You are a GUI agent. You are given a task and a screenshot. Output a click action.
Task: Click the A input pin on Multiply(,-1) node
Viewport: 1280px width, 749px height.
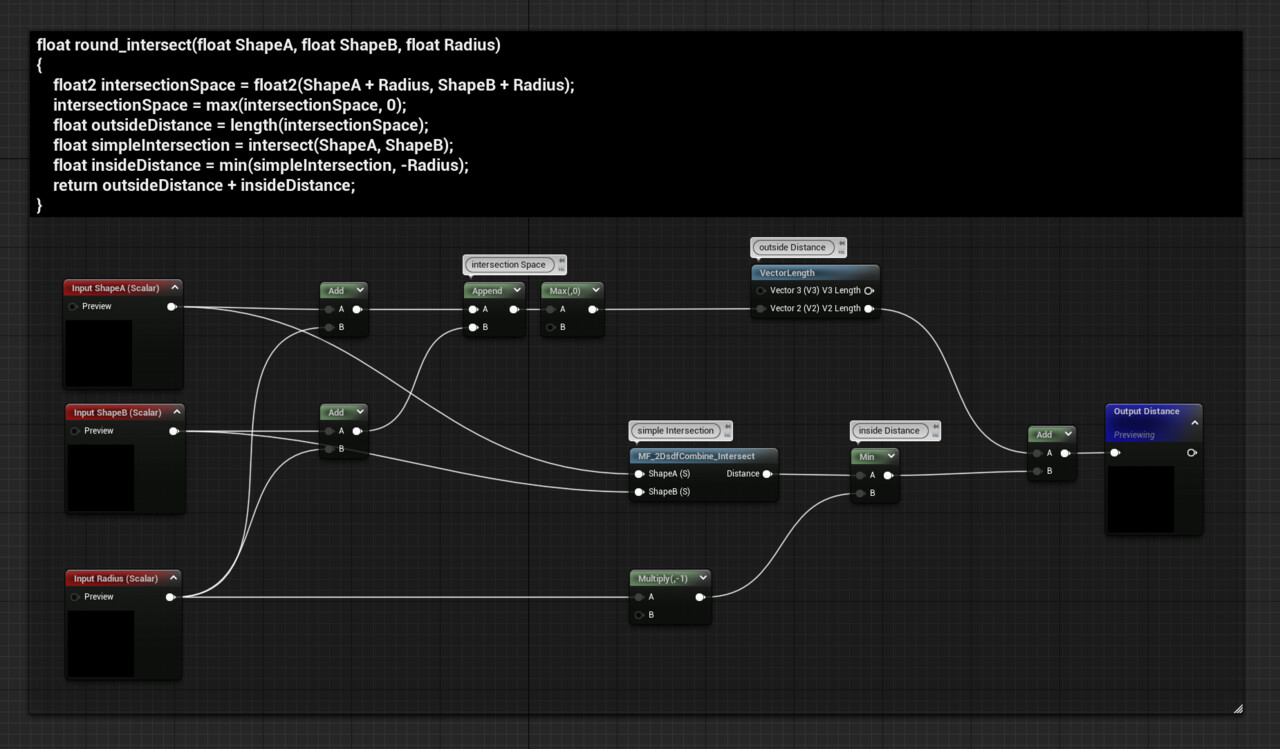[640, 596]
